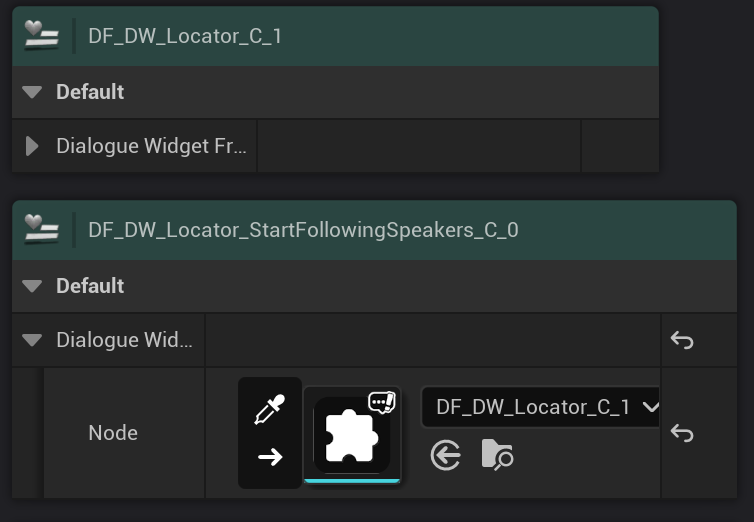
Task: Select the DF_DW_Locator_StartFollowingSpeakers_C_0 header title
Action: [303, 230]
